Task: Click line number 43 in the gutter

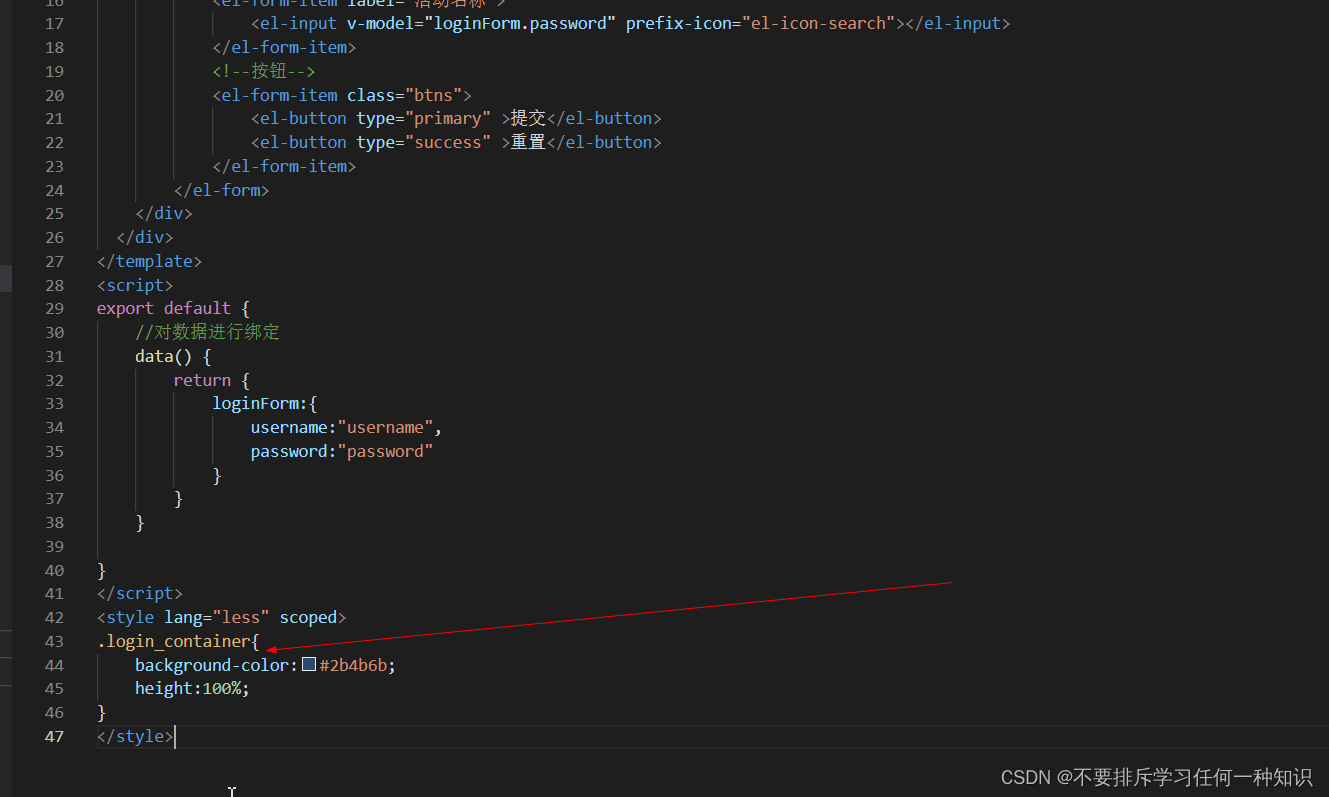Action: click(x=54, y=641)
